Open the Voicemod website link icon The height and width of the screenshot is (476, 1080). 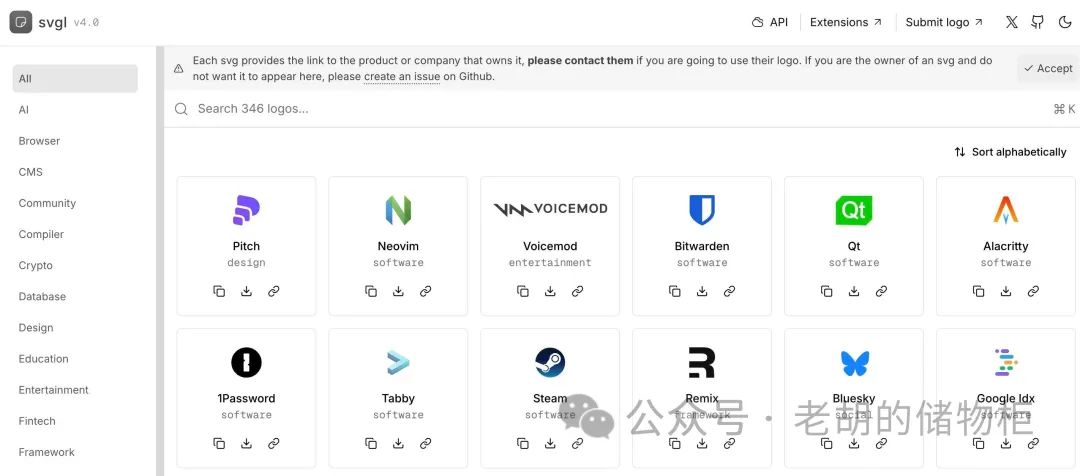pos(577,291)
